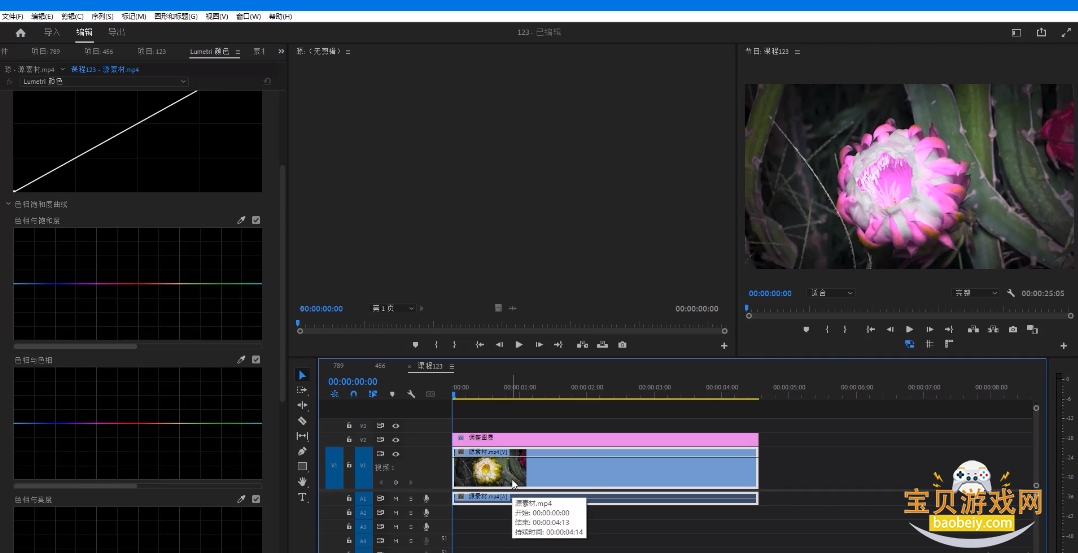Toggle lock on V2 track
Image resolution: width=1078 pixels, height=553 pixels.
pos(349,440)
